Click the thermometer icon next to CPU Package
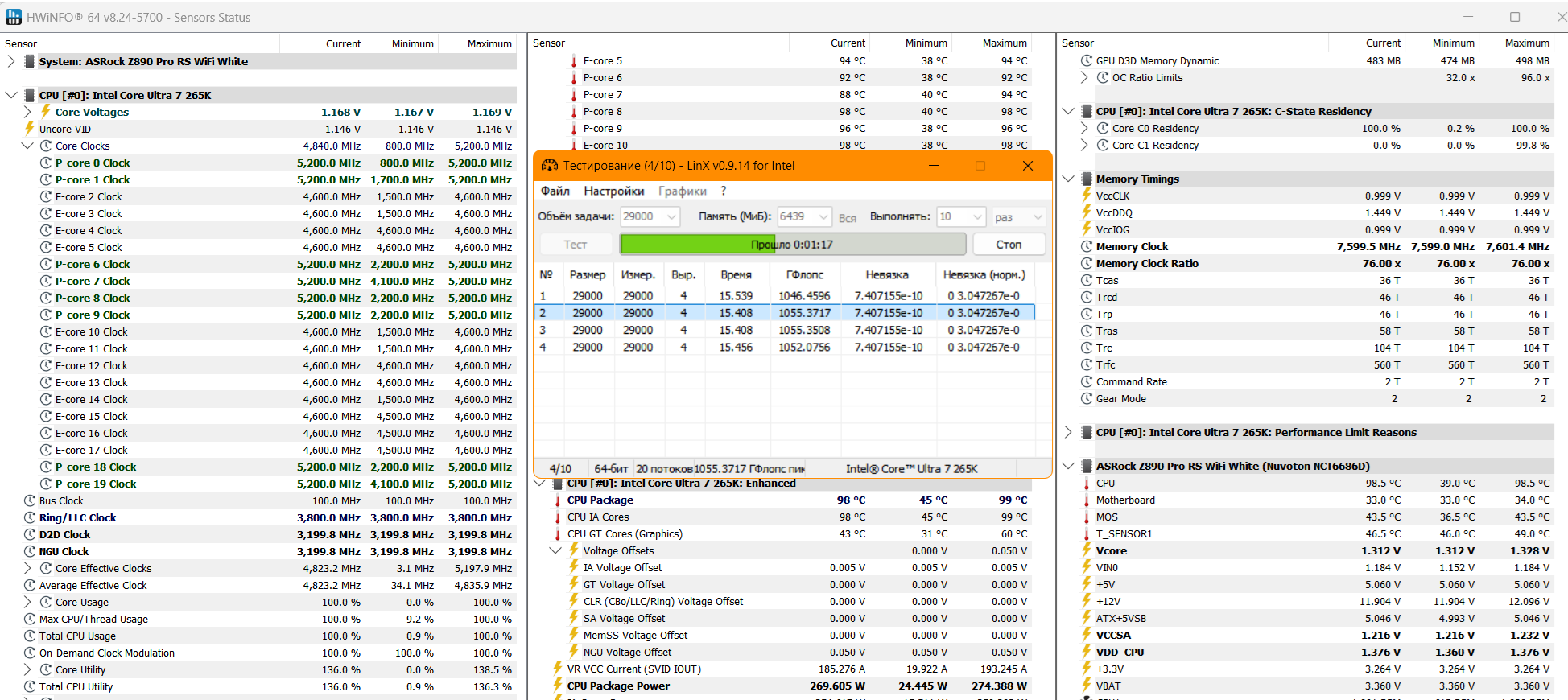 click(558, 500)
